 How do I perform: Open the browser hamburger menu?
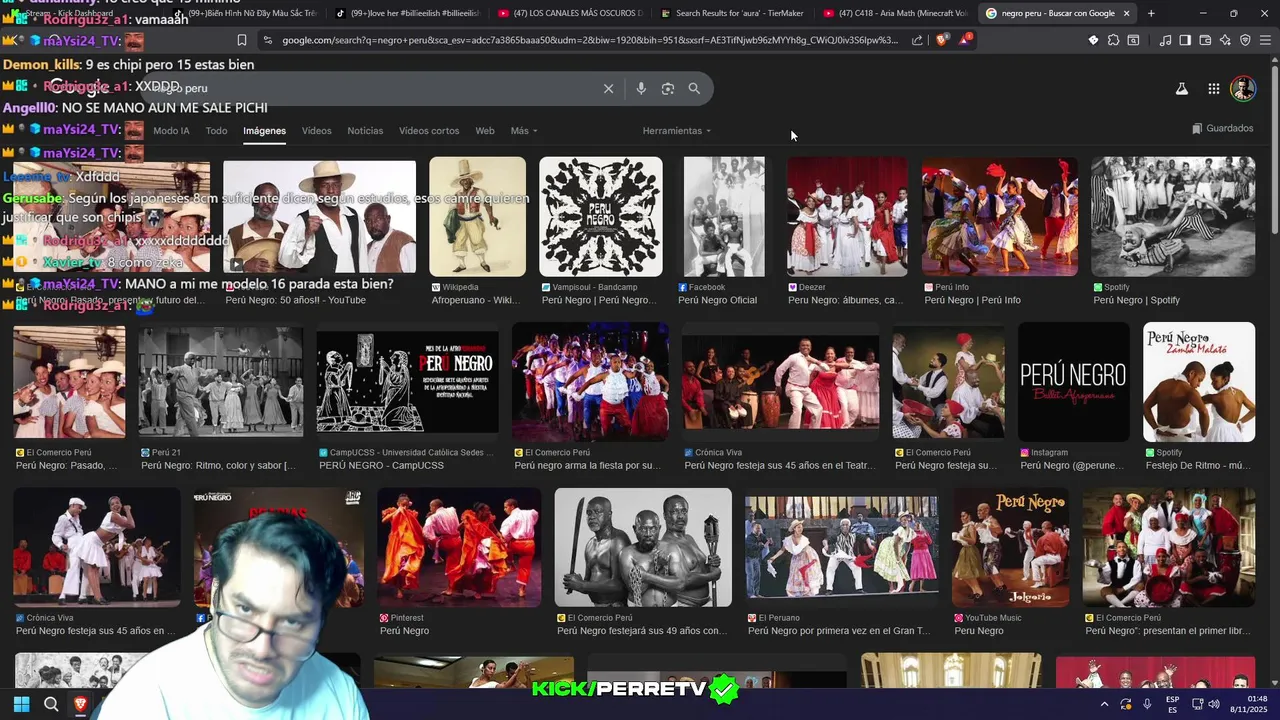point(1264,40)
